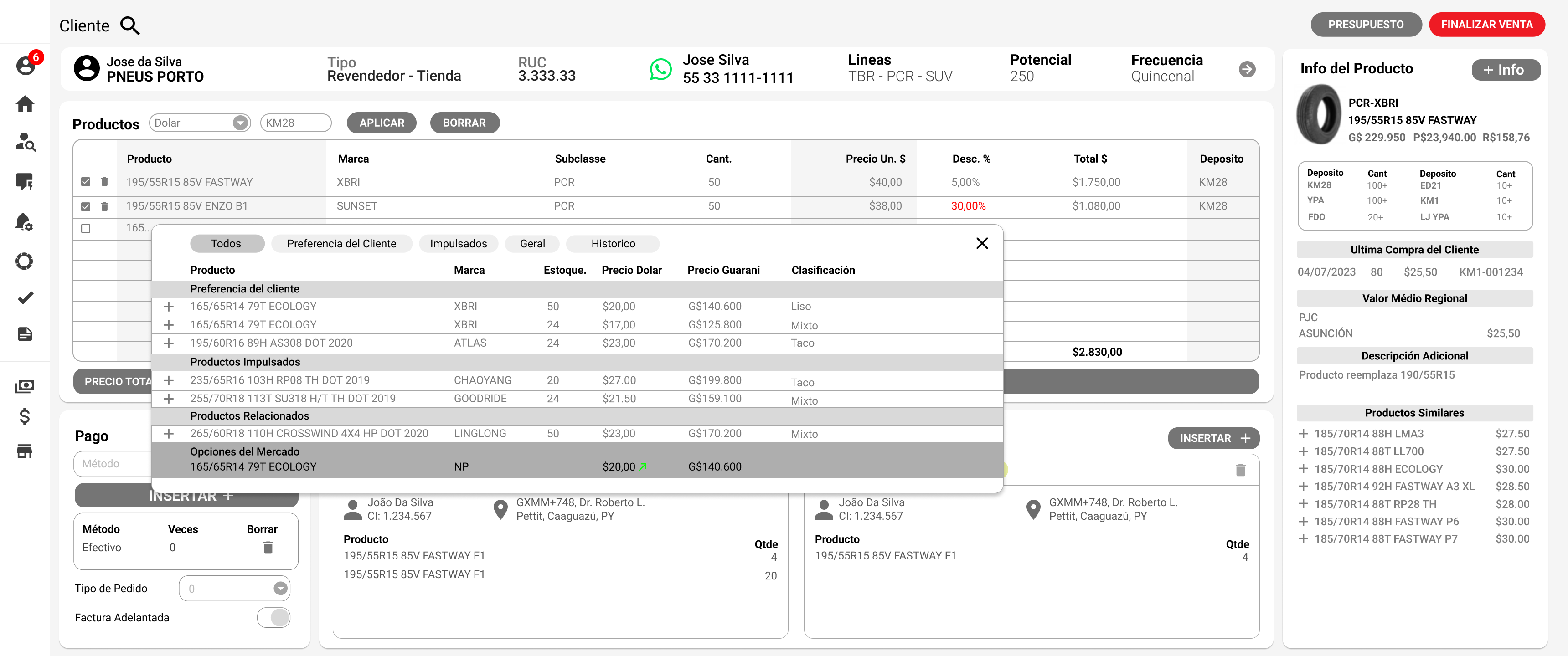The image size is (1568, 656).
Task: Click the client search magnifier icon
Action: 129,26
